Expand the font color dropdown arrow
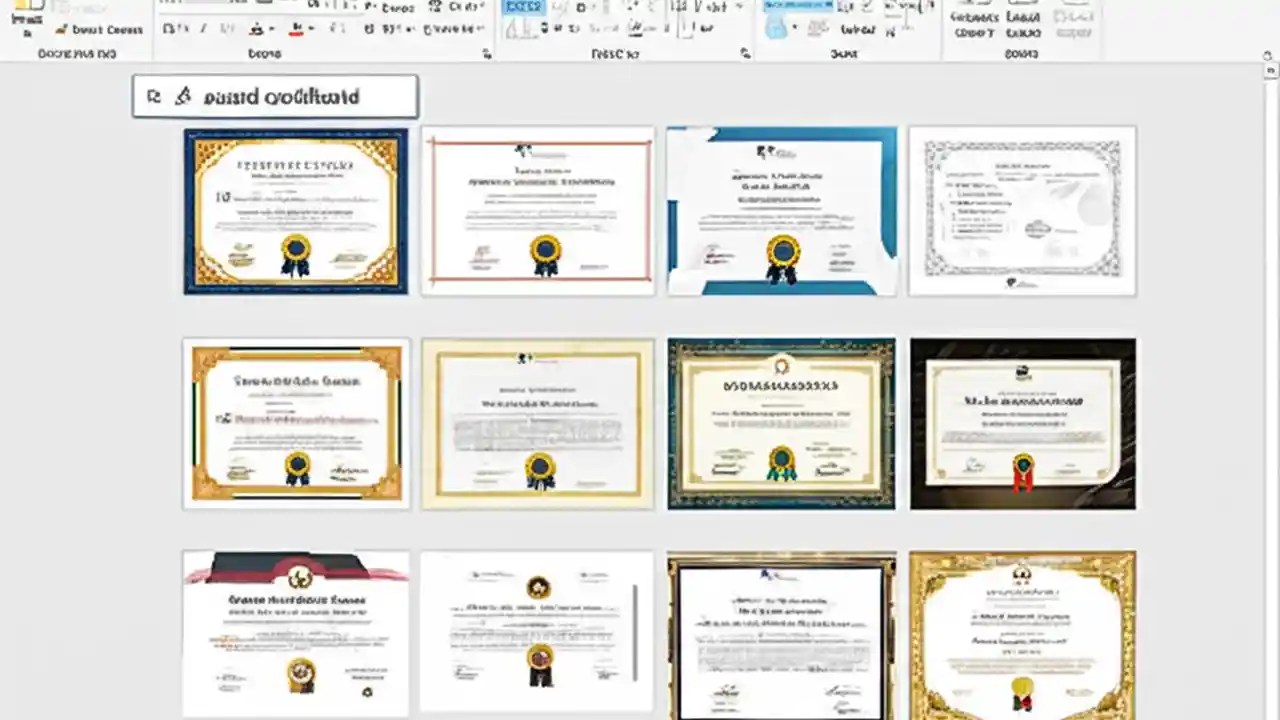This screenshot has height=720, width=1280. 311,28
